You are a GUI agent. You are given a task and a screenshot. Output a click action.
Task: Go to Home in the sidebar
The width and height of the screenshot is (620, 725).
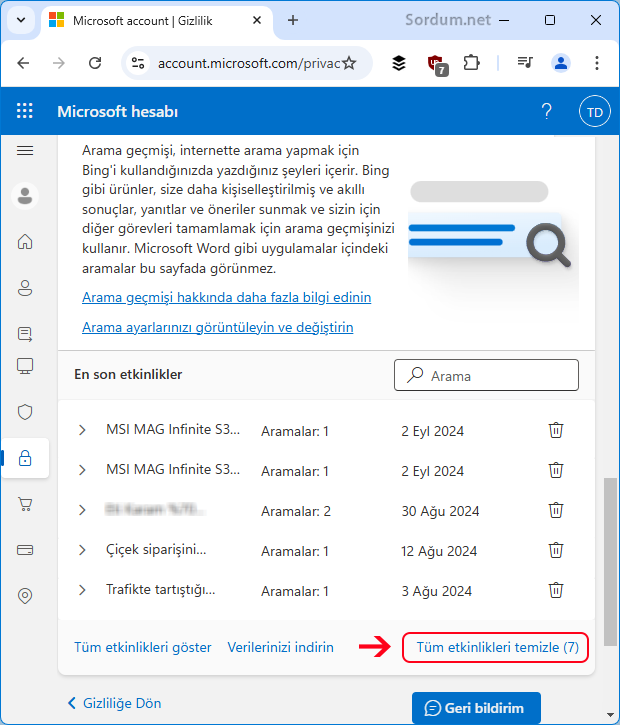tap(25, 241)
